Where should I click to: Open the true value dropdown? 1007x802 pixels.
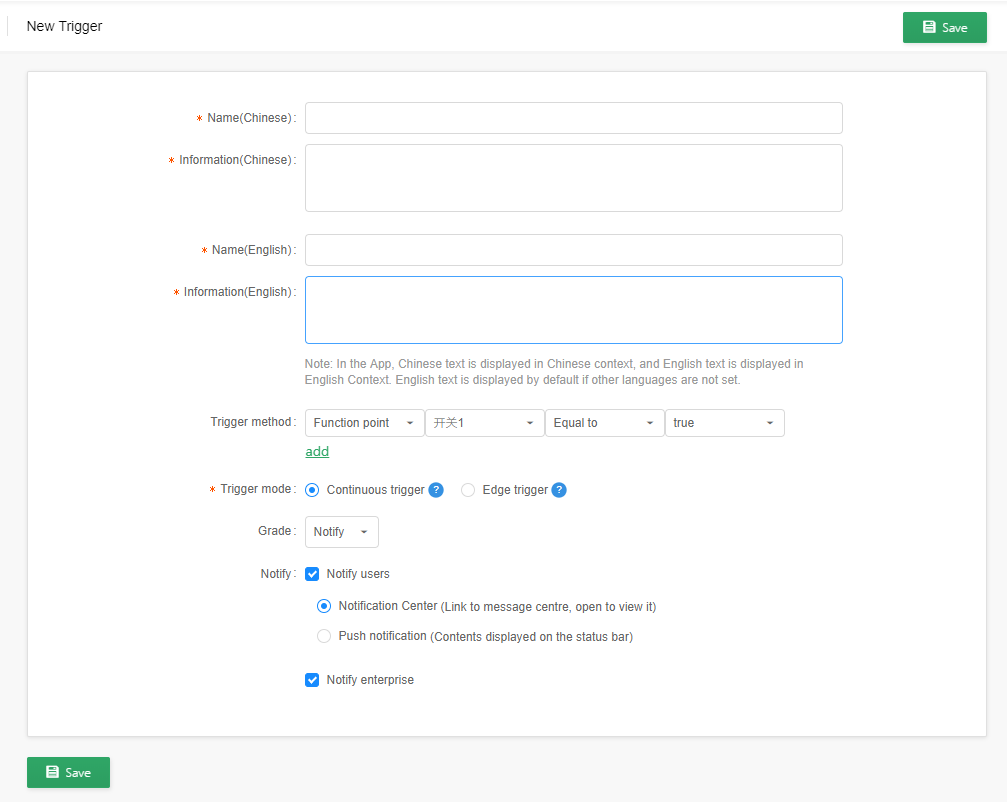724,423
